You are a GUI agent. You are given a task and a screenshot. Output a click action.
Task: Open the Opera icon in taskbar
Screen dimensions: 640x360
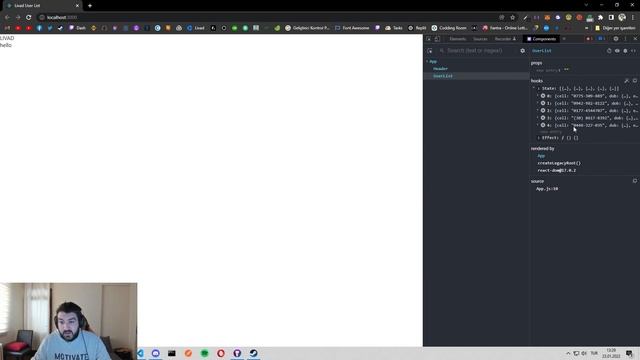pyautogui.click(x=221, y=353)
